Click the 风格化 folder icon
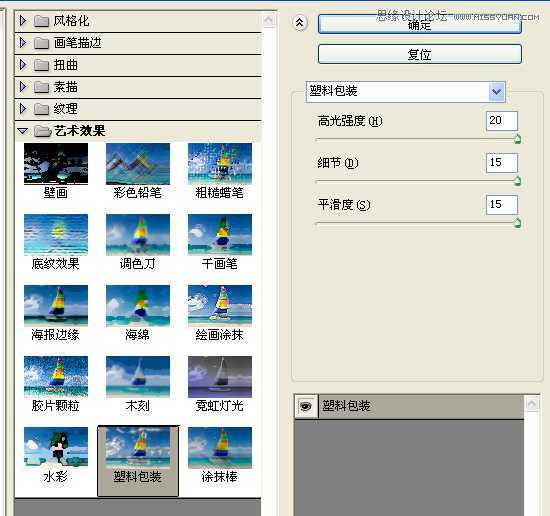This screenshot has height=516, width=550. 41,21
